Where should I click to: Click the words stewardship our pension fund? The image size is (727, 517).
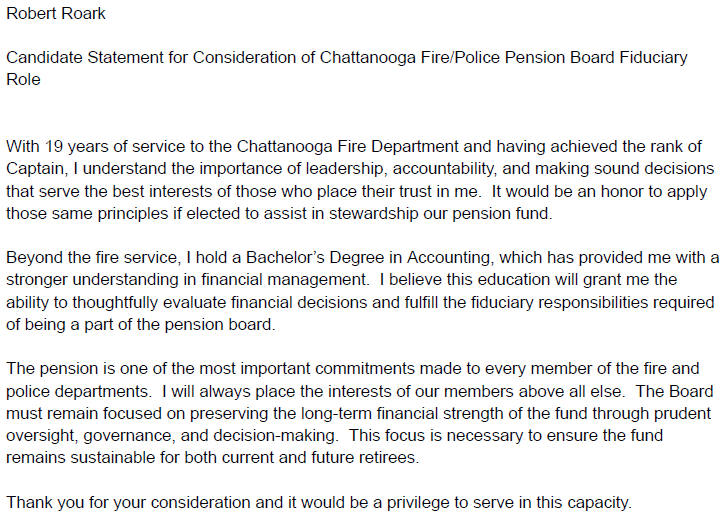[x=440, y=214]
